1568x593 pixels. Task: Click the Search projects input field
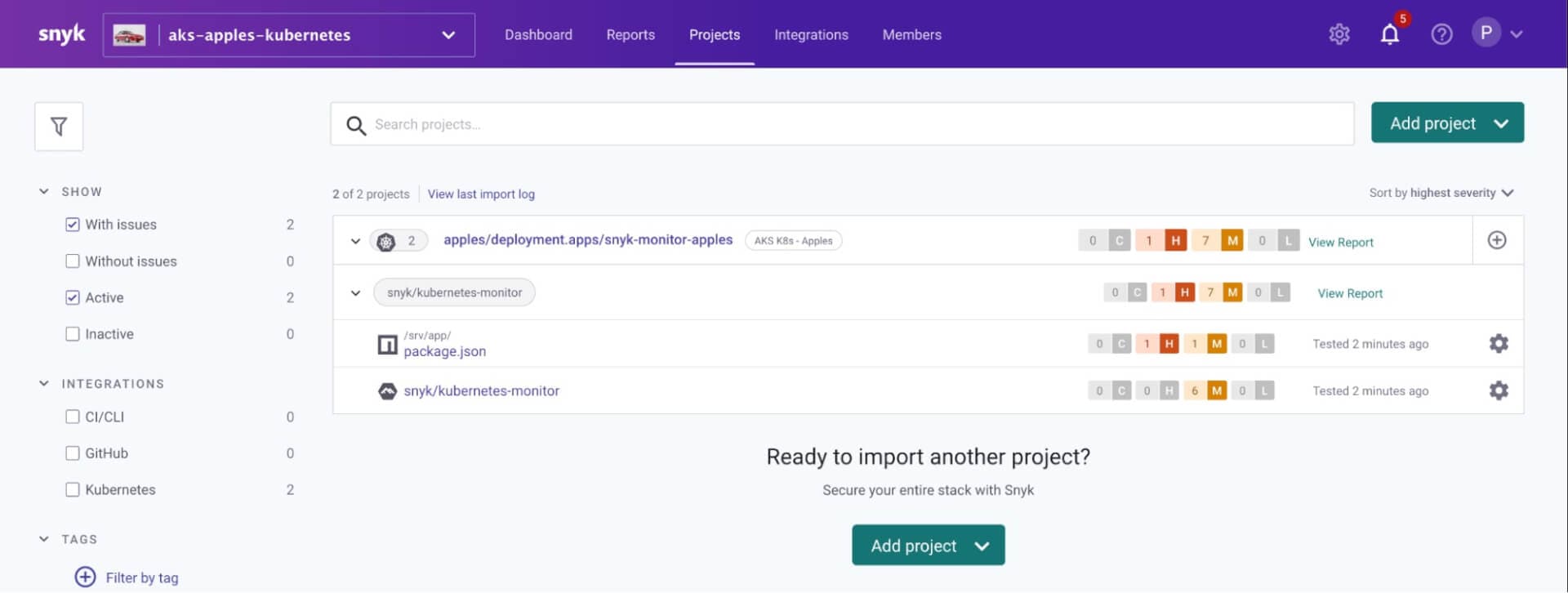pyautogui.click(x=842, y=124)
